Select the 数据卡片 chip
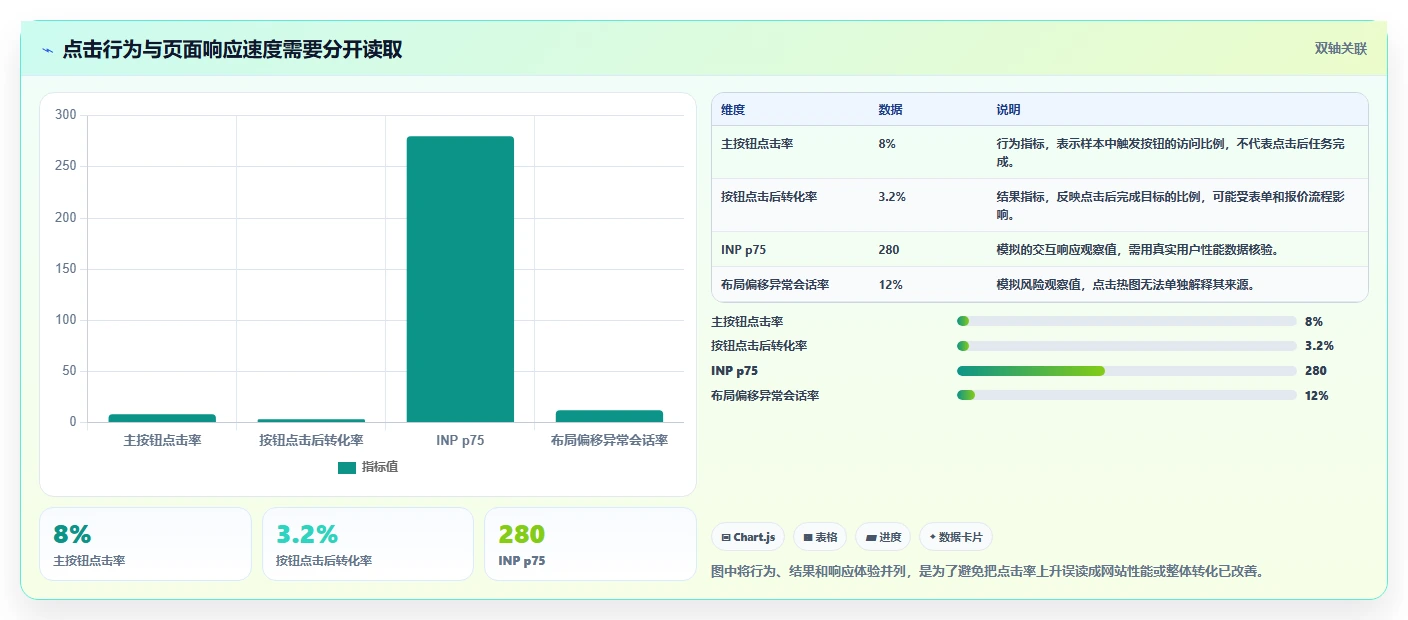 click(956, 537)
